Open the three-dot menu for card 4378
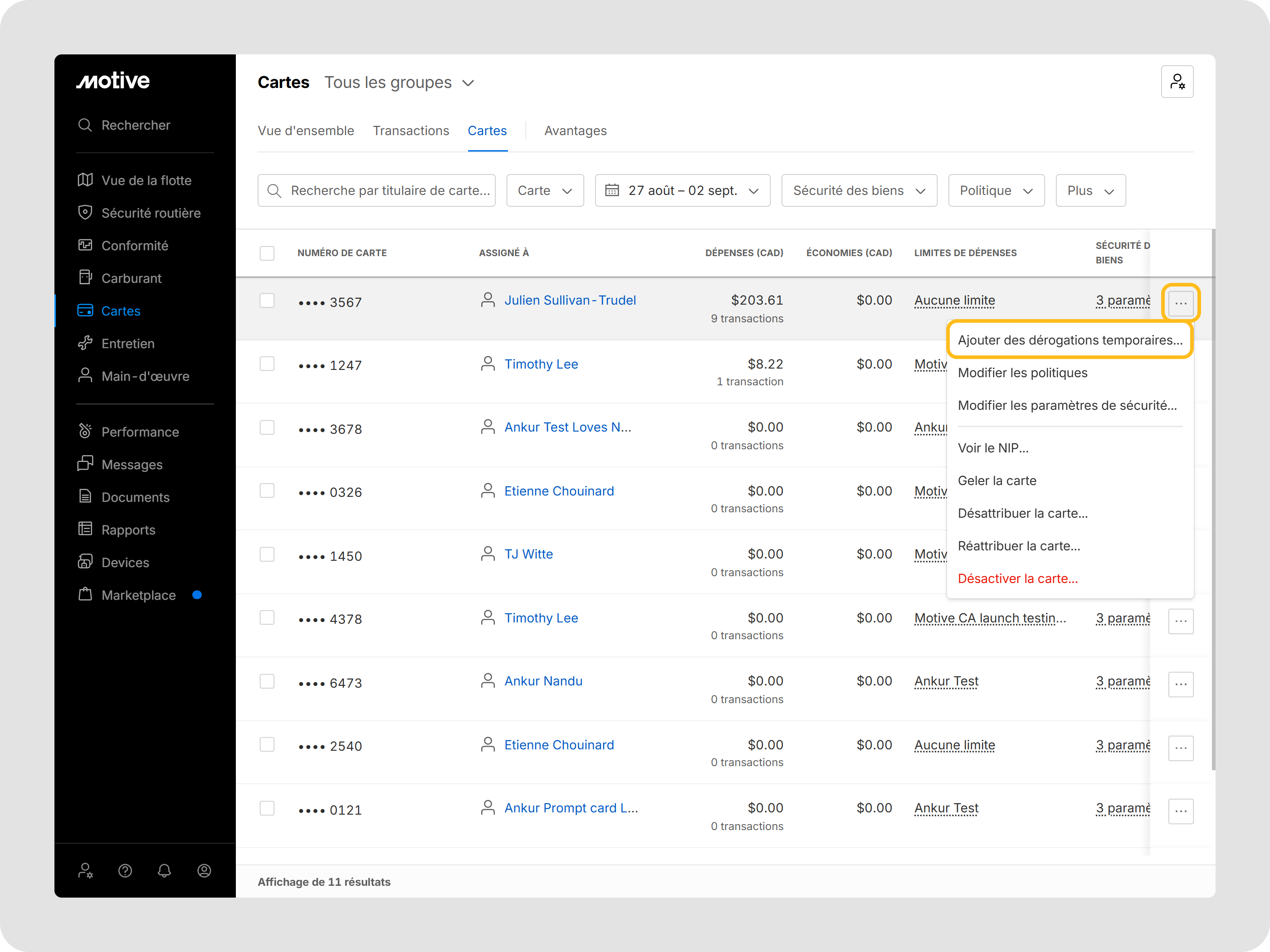This screenshot has width=1270, height=952. pos(1181,622)
